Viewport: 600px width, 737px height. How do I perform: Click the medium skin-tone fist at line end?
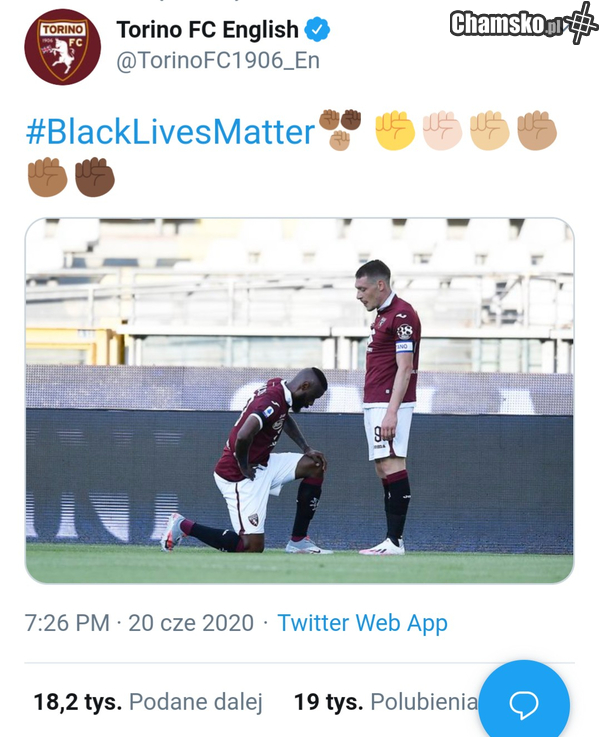(537, 131)
